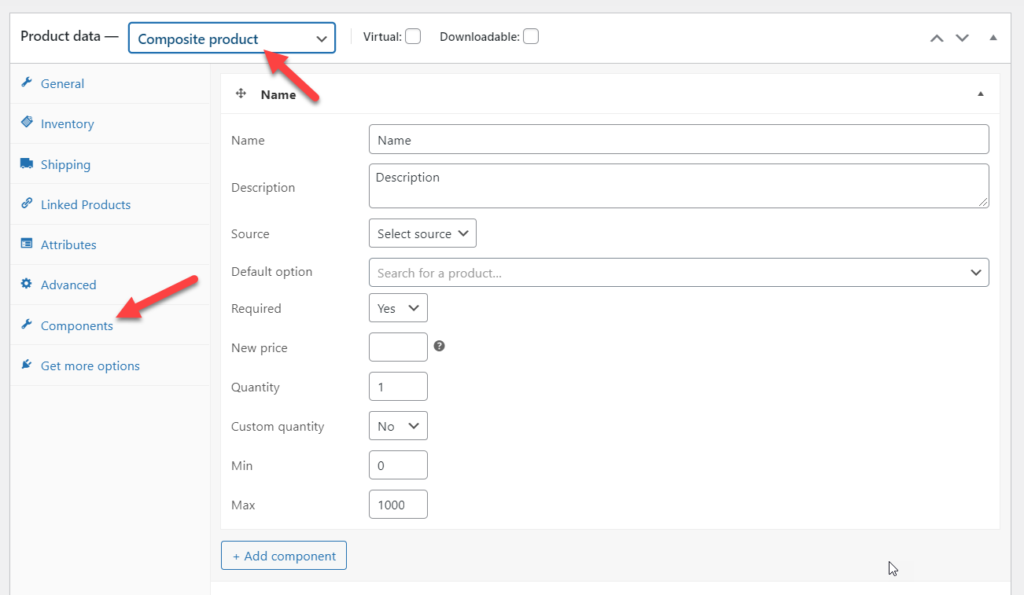Click the Add component button

tap(283, 555)
